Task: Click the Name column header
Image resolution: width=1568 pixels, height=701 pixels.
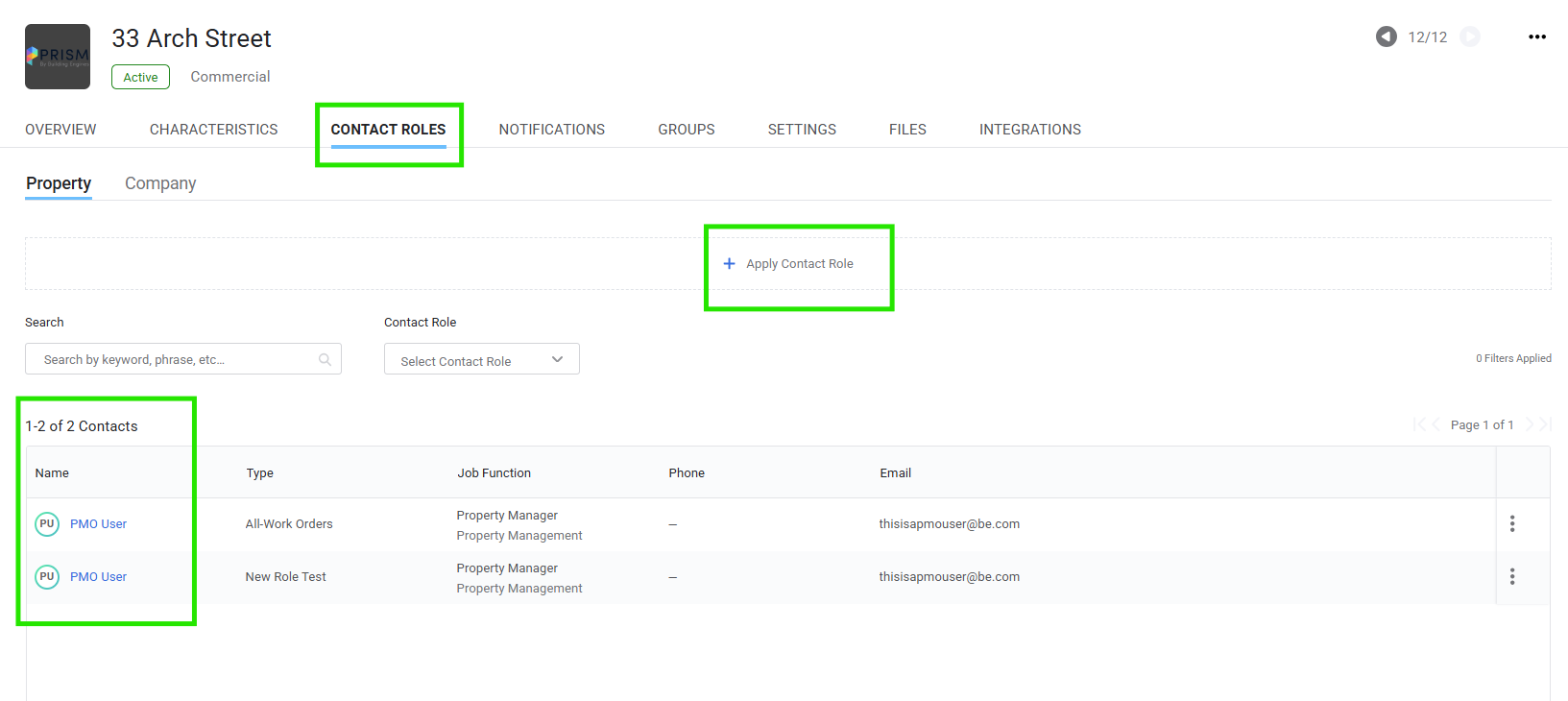Action: [x=52, y=472]
